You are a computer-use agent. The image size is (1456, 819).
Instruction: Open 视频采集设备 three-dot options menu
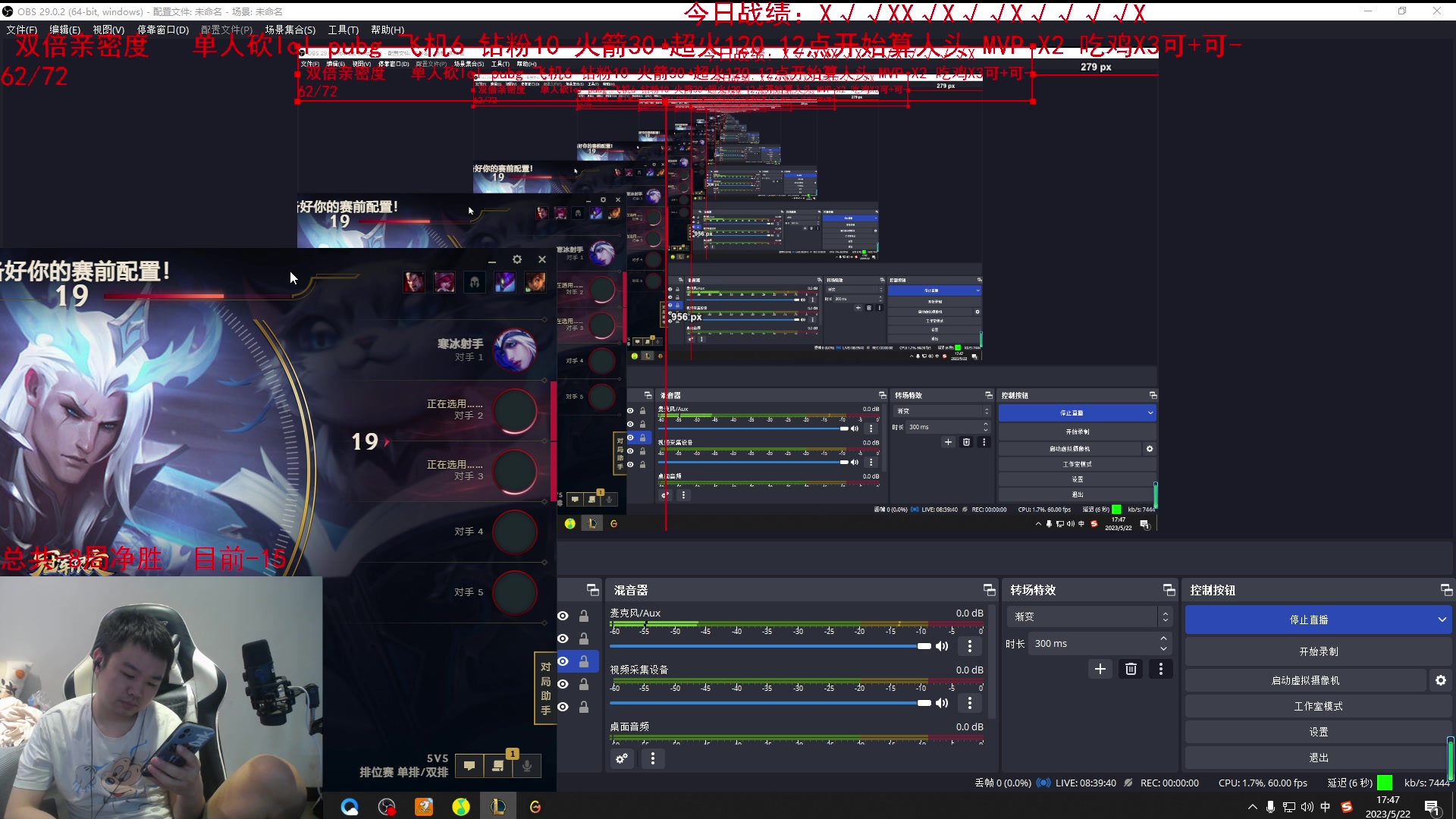click(x=970, y=703)
